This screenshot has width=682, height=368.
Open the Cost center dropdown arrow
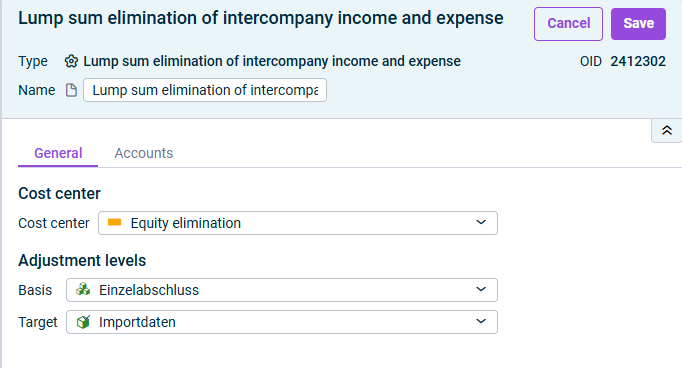pos(481,222)
